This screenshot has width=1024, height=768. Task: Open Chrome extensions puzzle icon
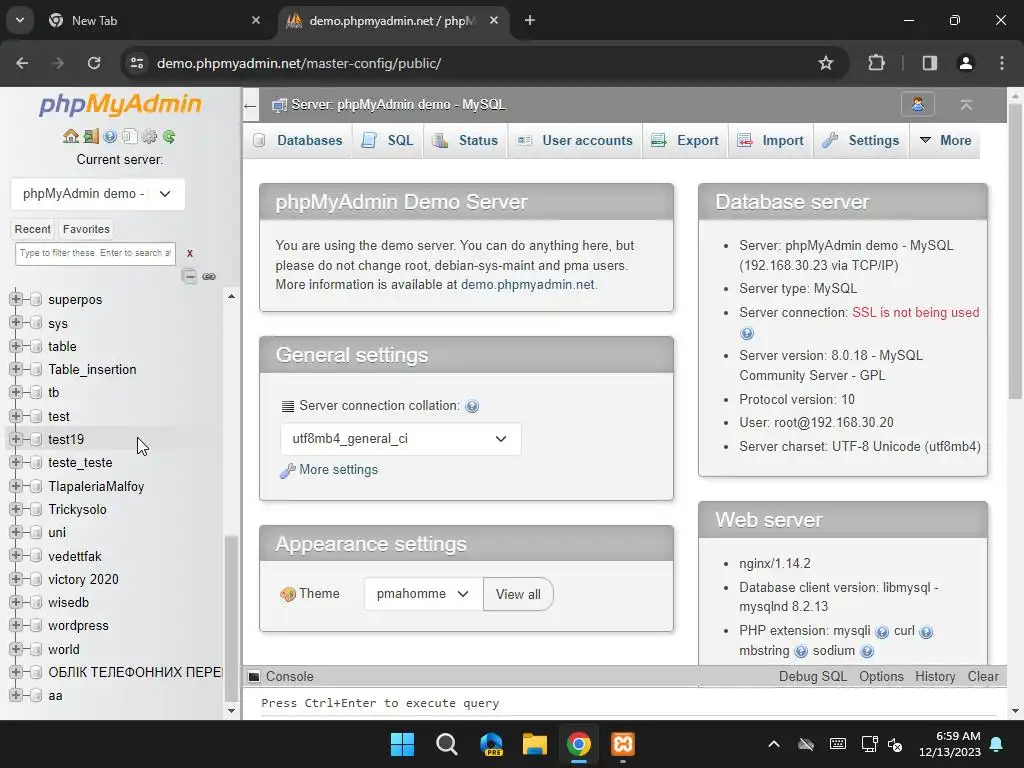[876, 63]
